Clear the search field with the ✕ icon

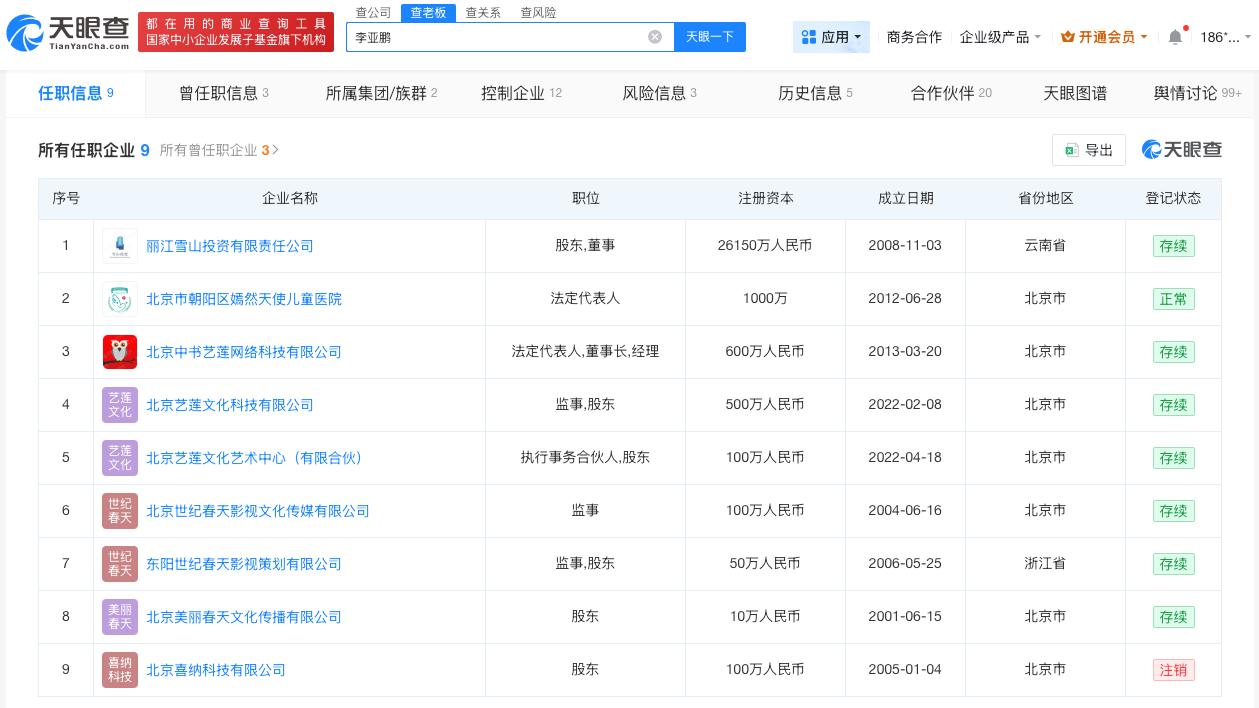tap(655, 37)
